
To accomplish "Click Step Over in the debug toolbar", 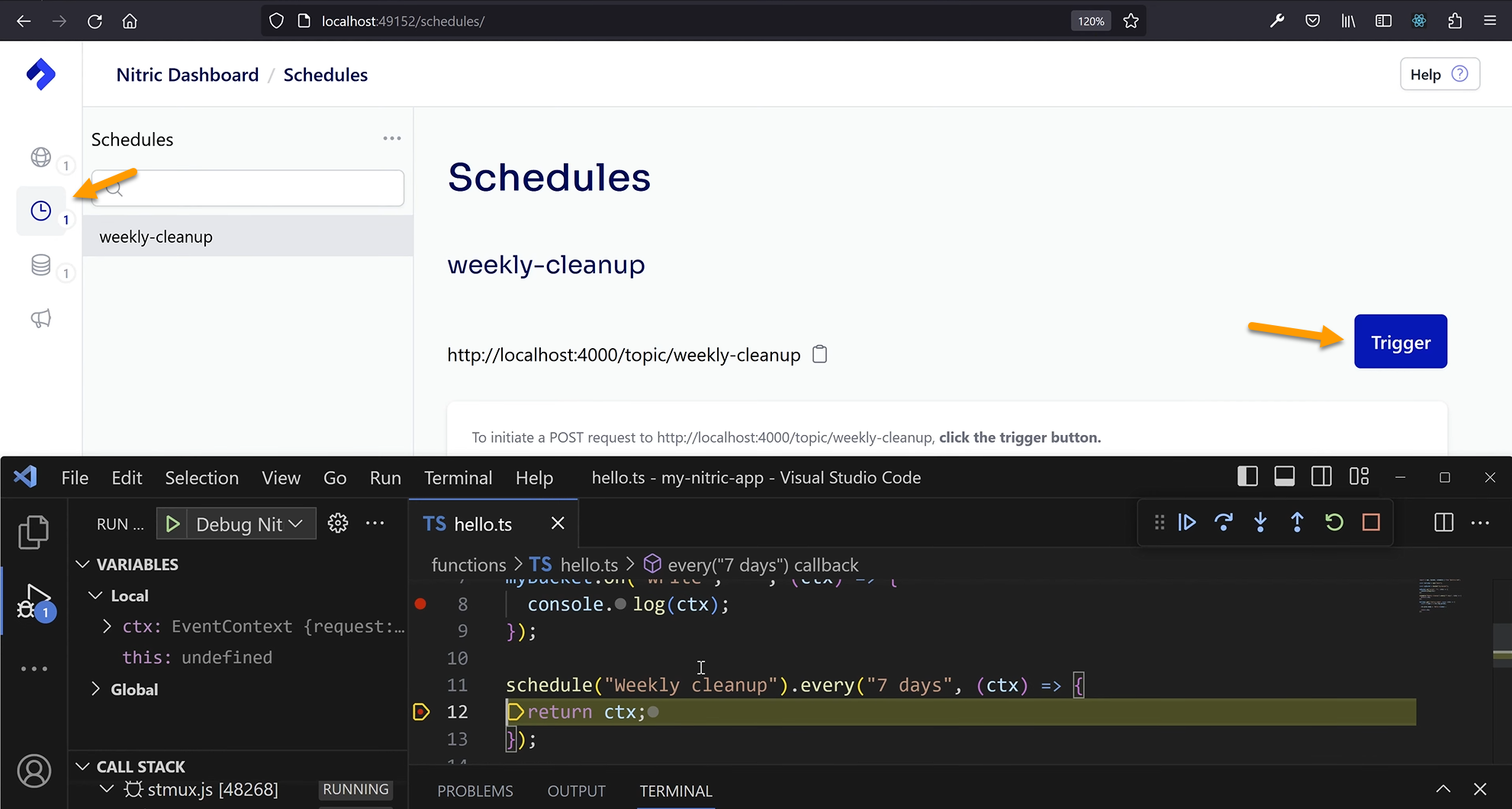I will tap(1224, 523).
